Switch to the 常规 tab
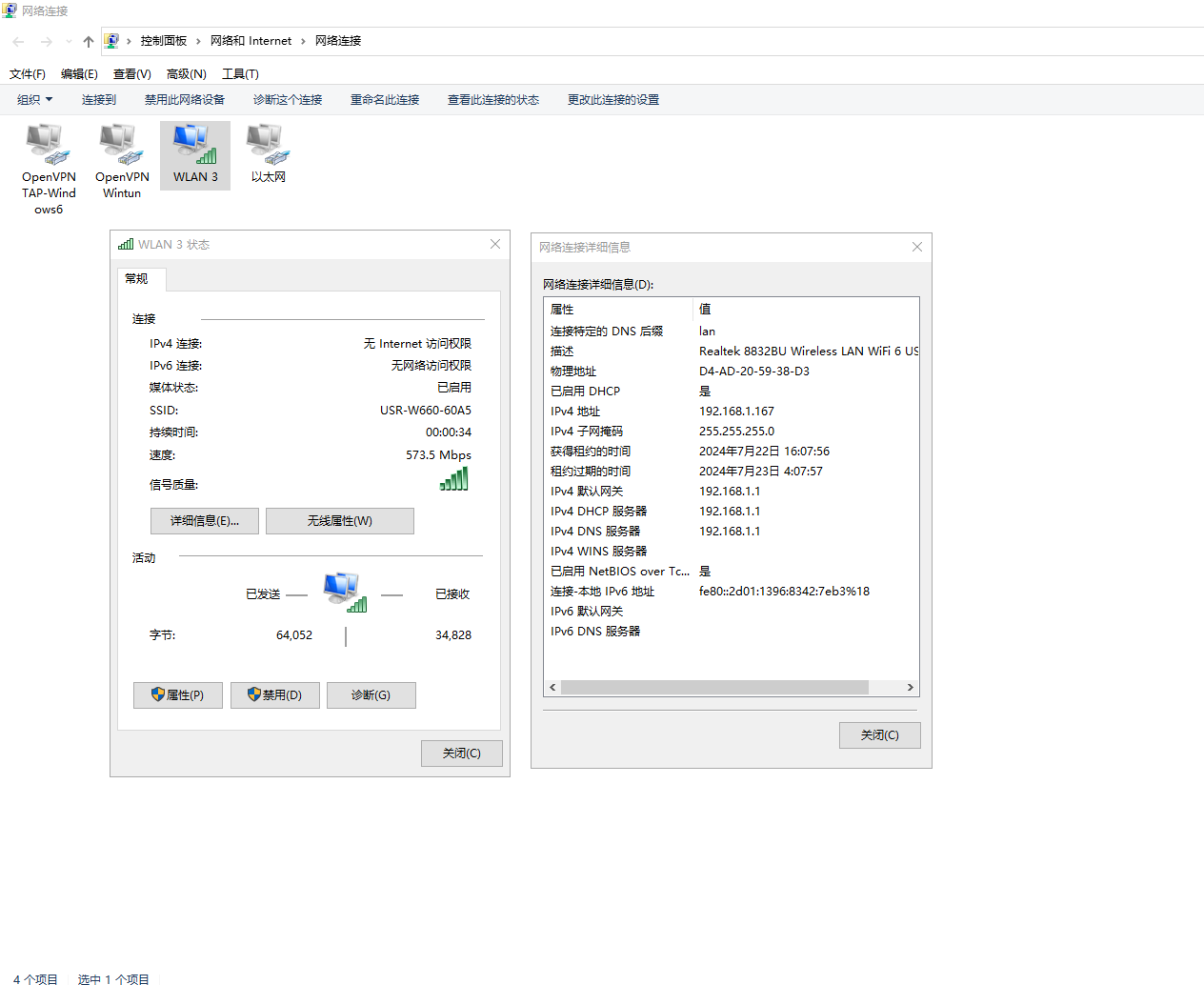 [x=137, y=279]
